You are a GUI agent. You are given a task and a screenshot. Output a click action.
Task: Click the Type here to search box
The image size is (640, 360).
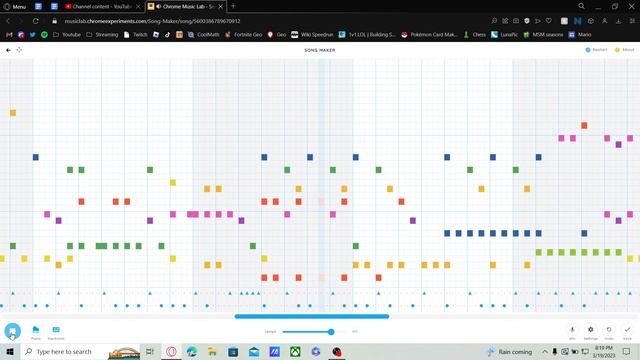click(x=80, y=351)
